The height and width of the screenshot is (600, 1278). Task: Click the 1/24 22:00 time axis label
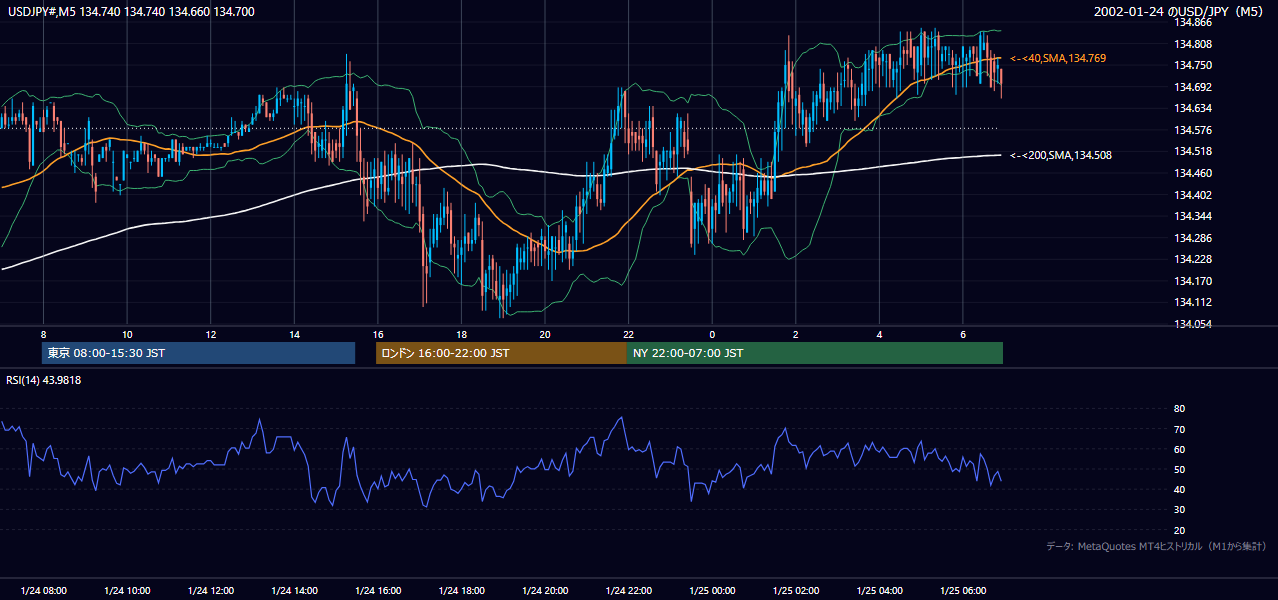coord(628,591)
